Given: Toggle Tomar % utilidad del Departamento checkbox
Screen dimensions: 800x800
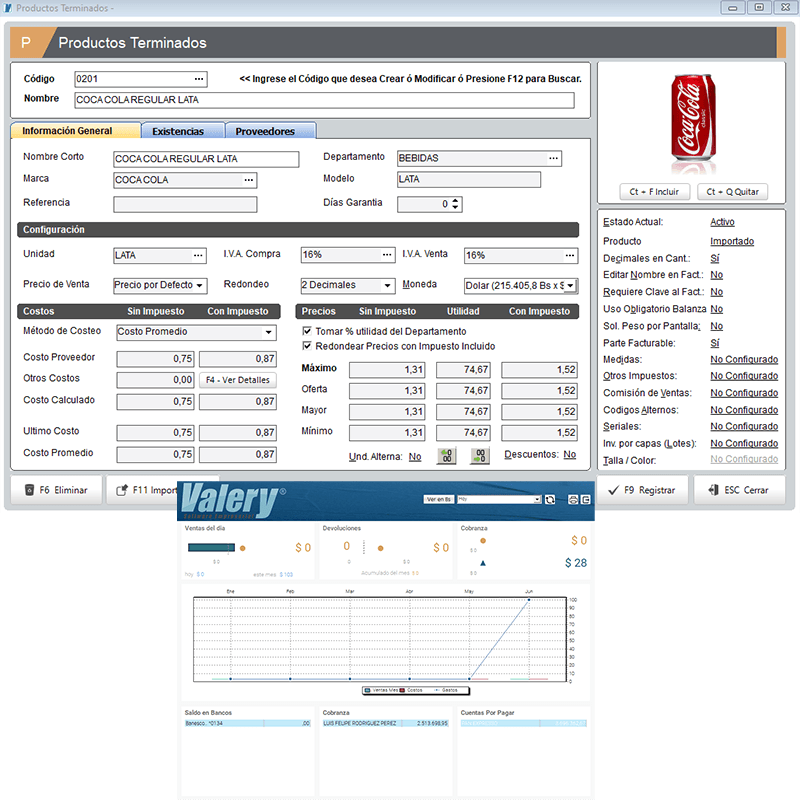Looking at the screenshot, I should click(307, 331).
